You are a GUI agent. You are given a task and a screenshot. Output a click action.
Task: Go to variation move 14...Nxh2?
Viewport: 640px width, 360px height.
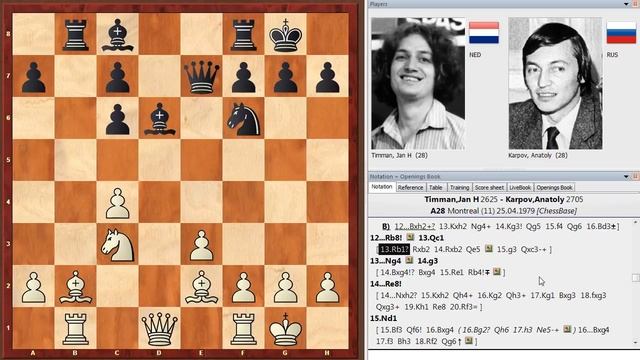[x=398, y=295]
